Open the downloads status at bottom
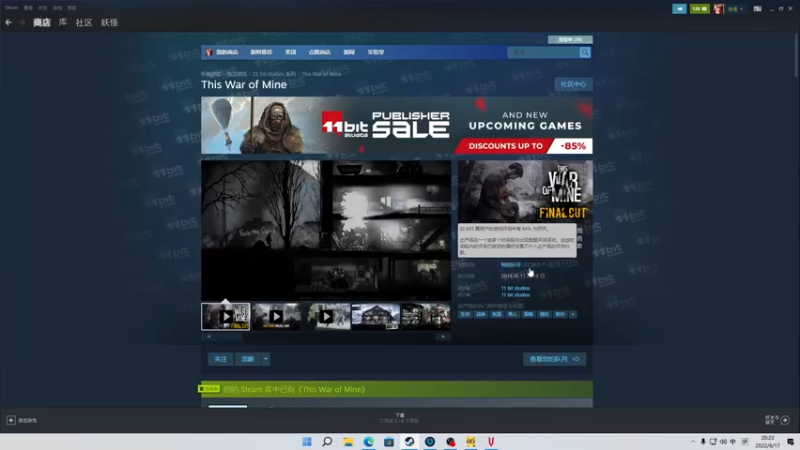The image size is (800, 450). [x=399, y=418]
